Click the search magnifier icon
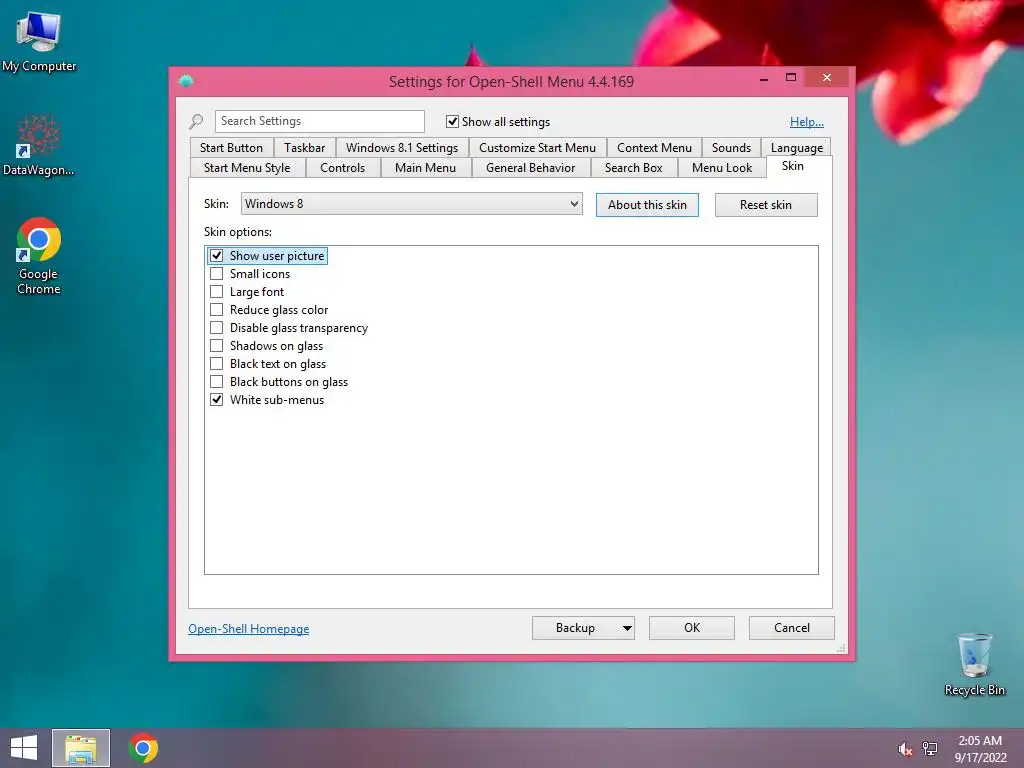 pyautogui.click(x=196, y=121)
